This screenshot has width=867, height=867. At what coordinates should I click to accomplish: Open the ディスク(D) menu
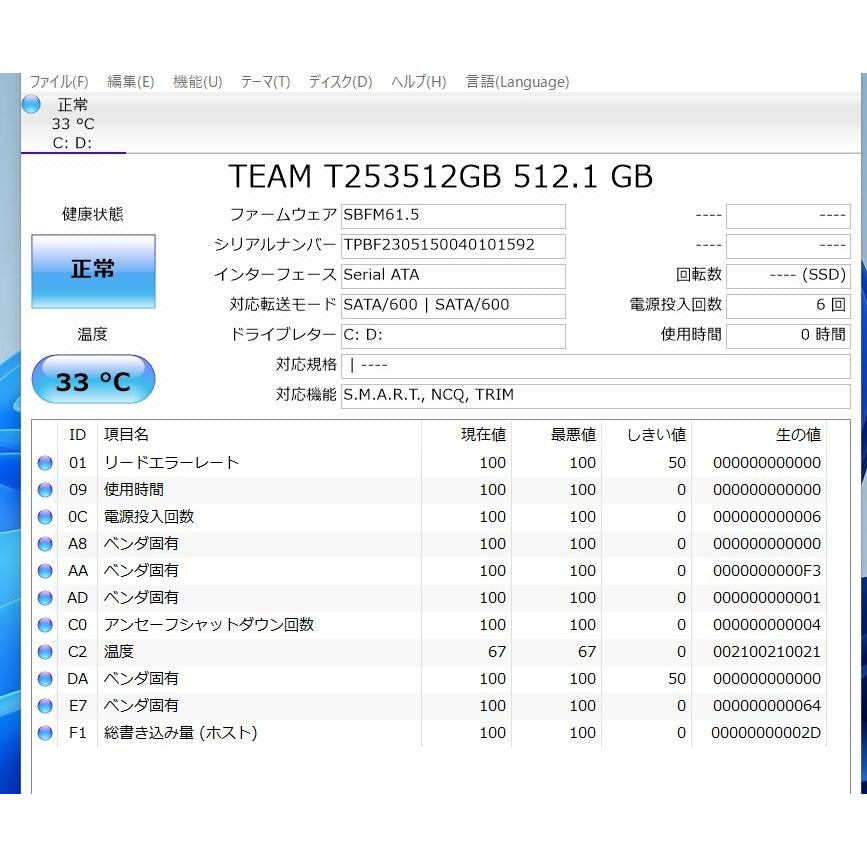[x=339, y=82]
